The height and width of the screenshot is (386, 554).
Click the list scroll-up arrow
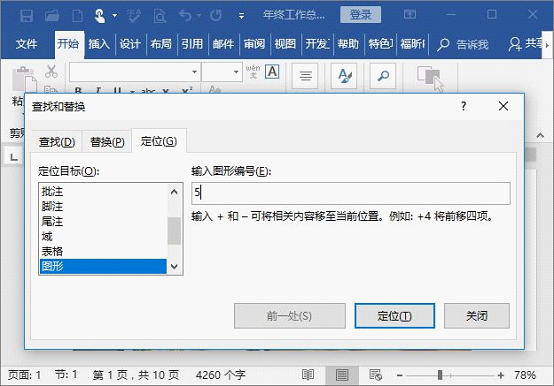[x=174, y=192]
